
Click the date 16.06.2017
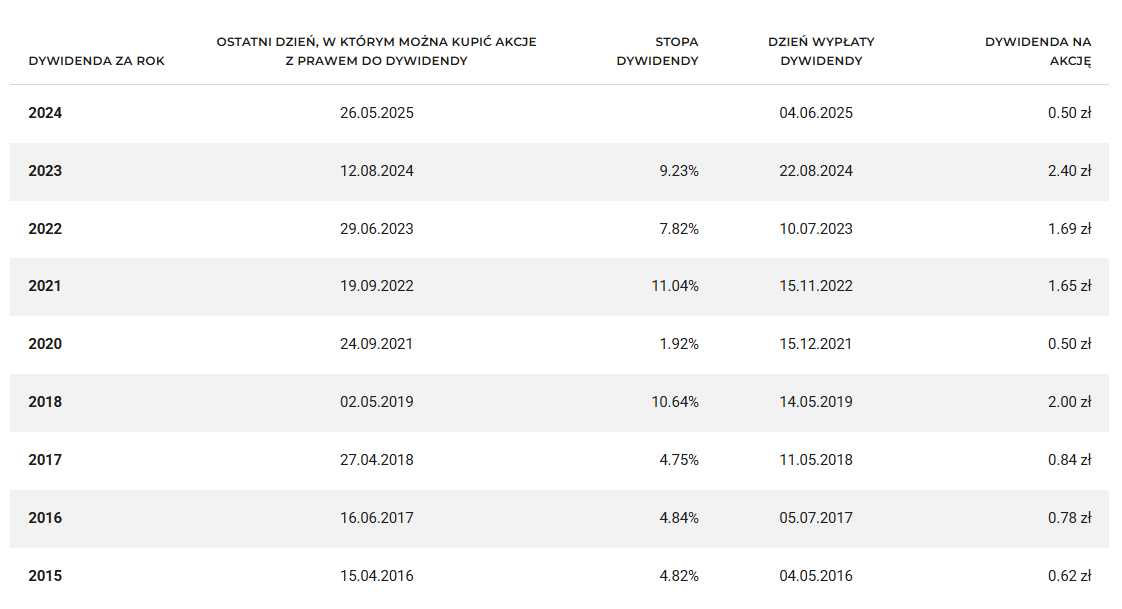coord(376,518)
